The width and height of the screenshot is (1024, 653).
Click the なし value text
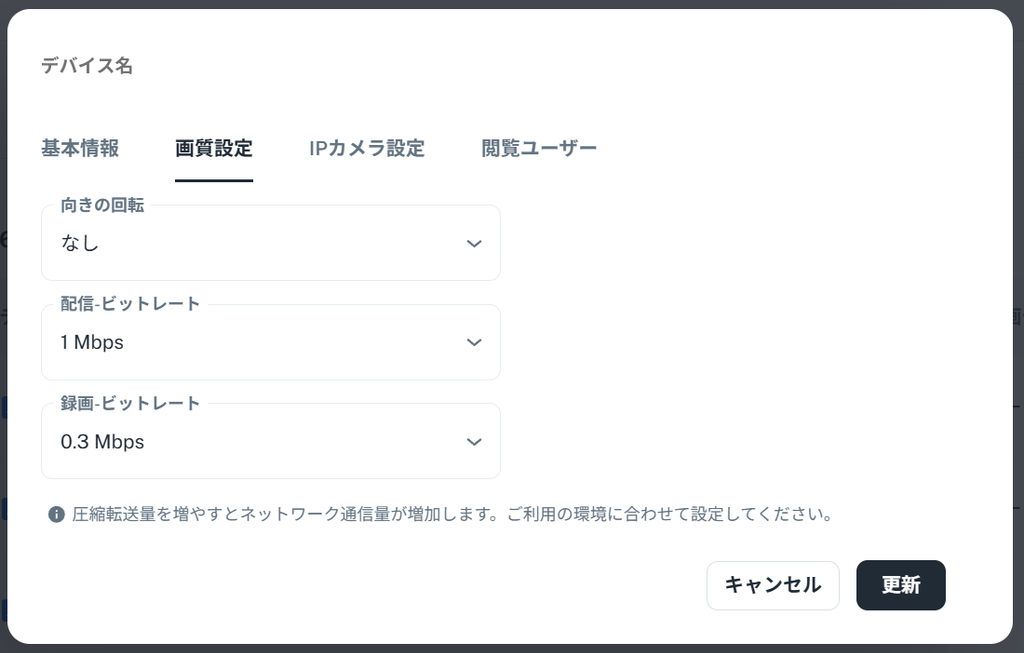80,243
